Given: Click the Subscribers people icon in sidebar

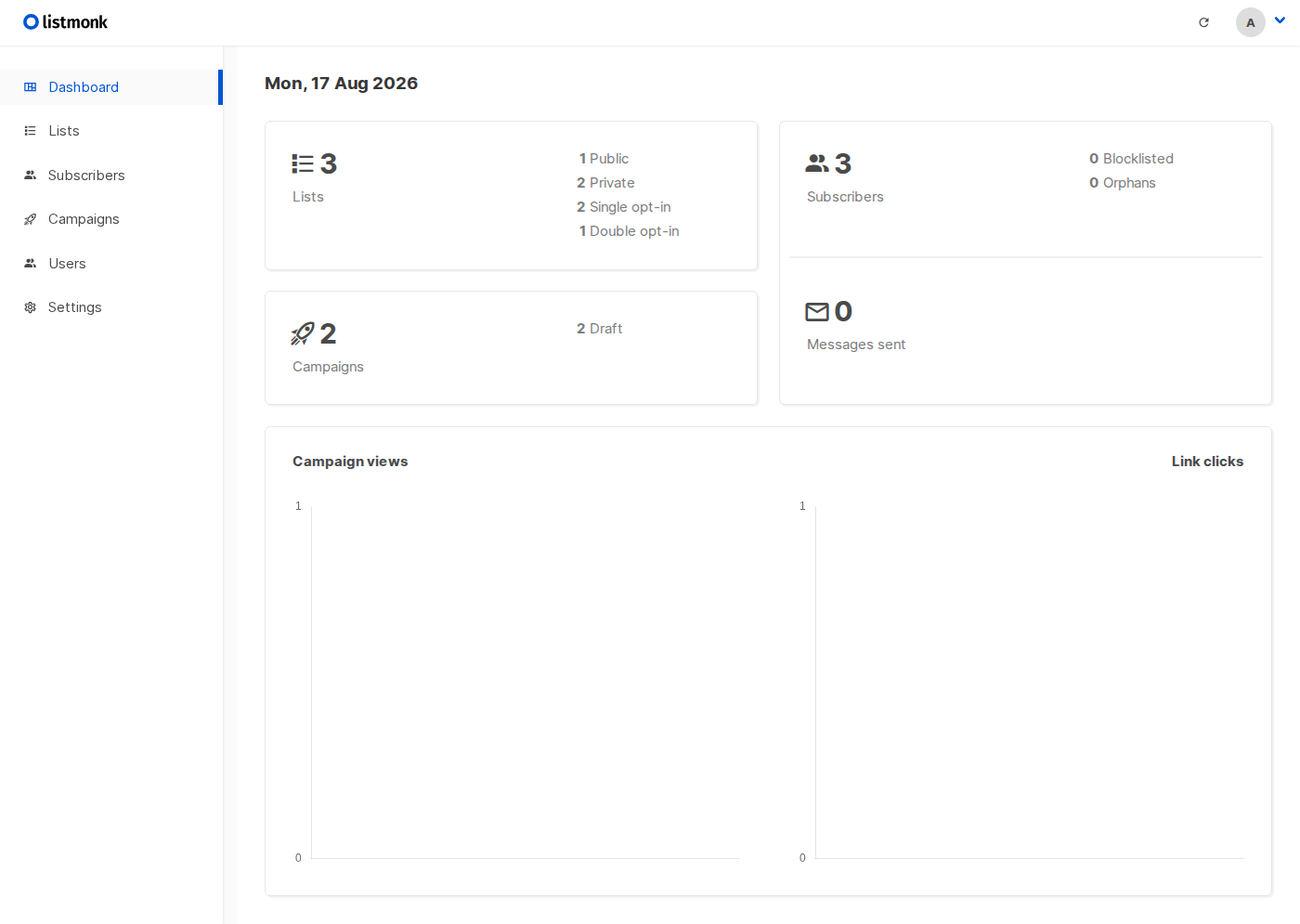Looking at the screenshot, I should click(31, 176).
